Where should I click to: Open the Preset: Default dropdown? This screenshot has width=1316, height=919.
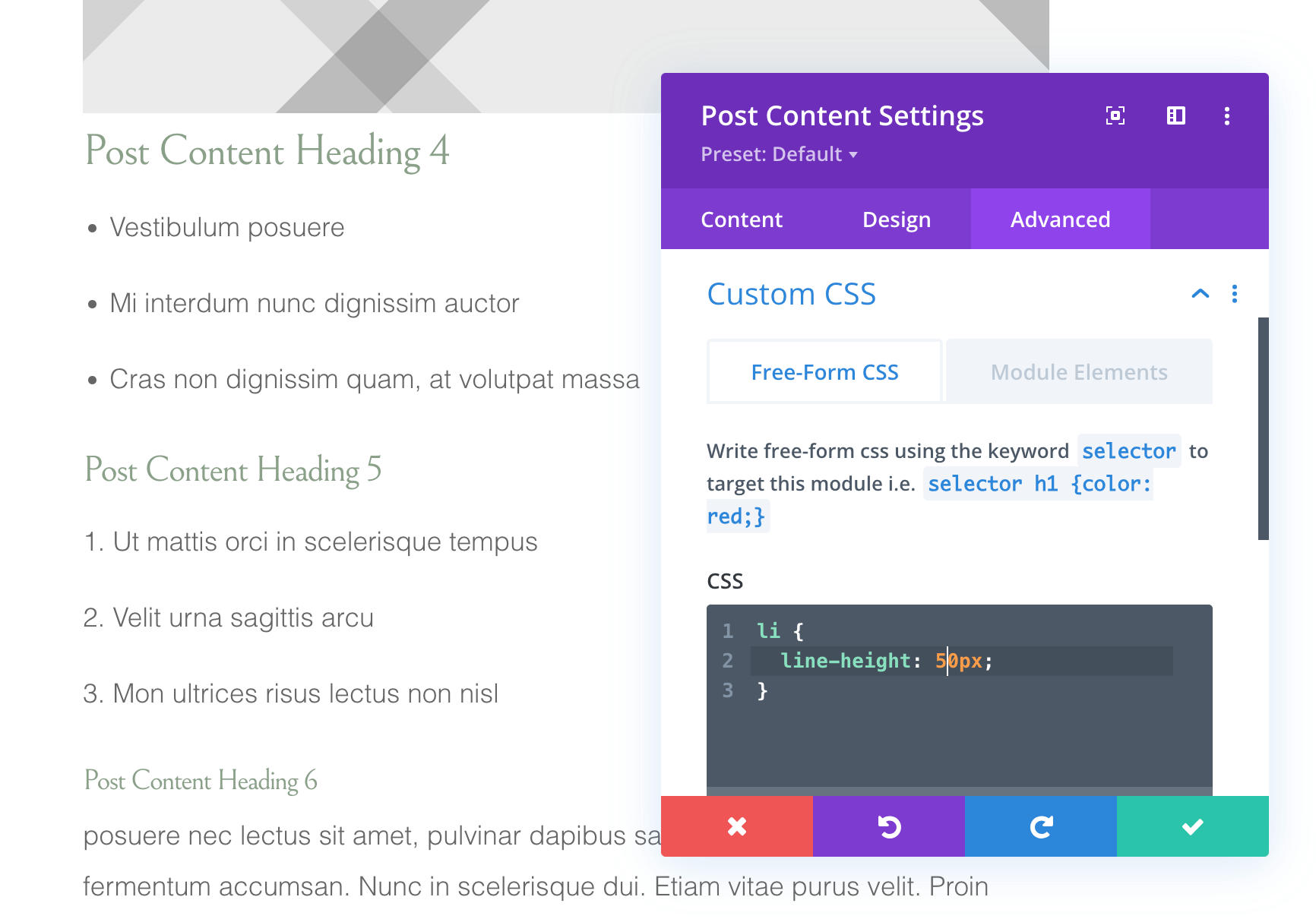click(779, 154)
